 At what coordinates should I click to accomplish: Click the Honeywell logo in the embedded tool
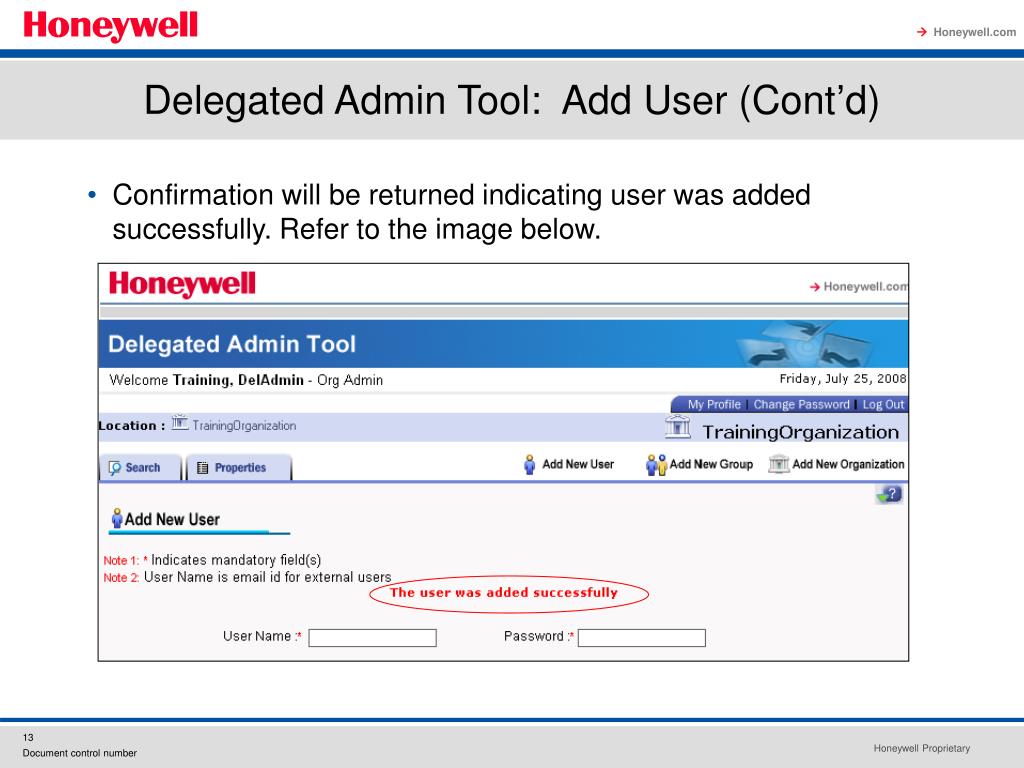(182, 285)
